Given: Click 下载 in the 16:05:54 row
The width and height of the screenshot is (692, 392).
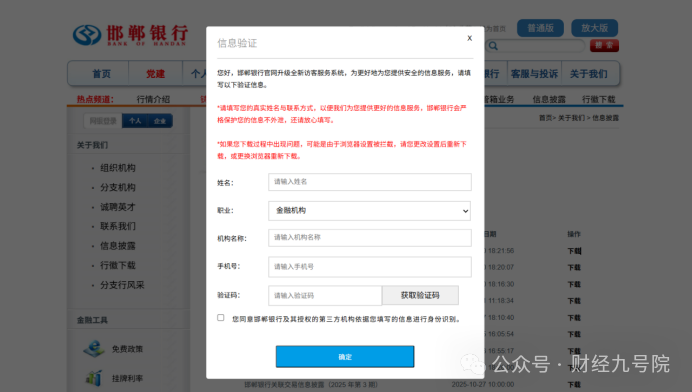Looking at the screenshot, I should coord(574,334).
